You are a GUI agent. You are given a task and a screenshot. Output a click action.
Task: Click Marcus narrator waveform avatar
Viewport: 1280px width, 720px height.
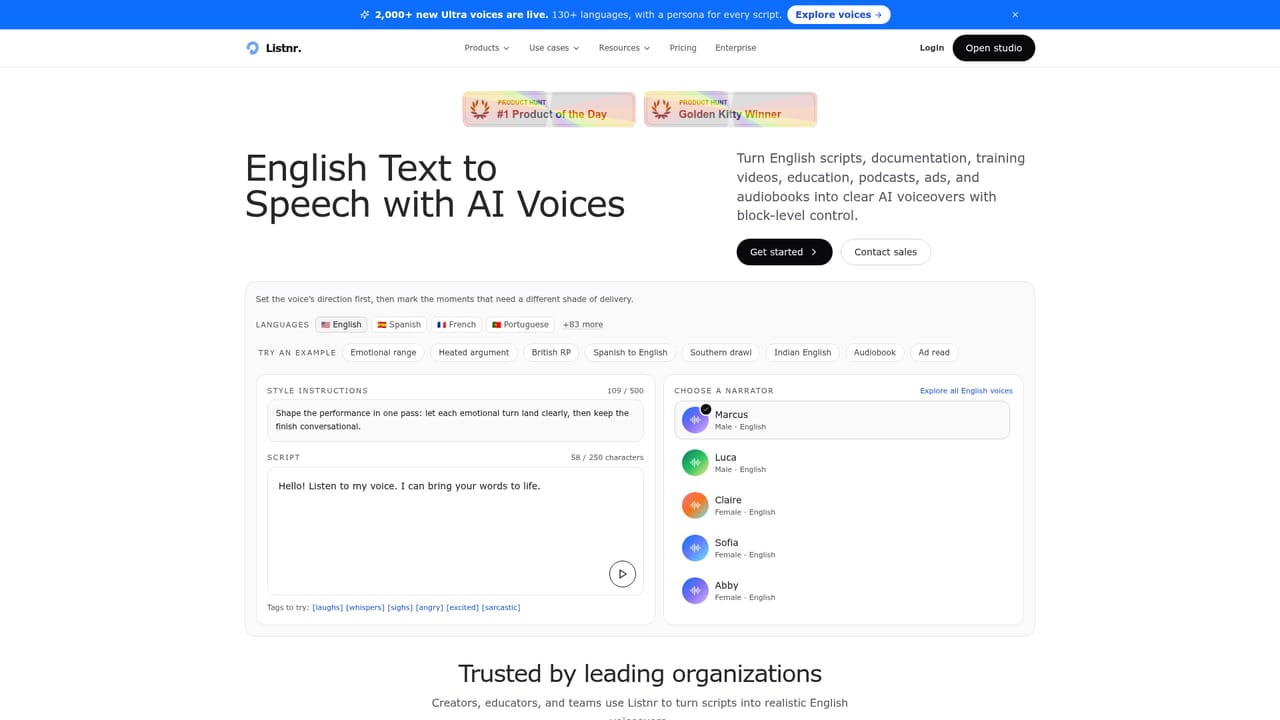coord(695,420)
